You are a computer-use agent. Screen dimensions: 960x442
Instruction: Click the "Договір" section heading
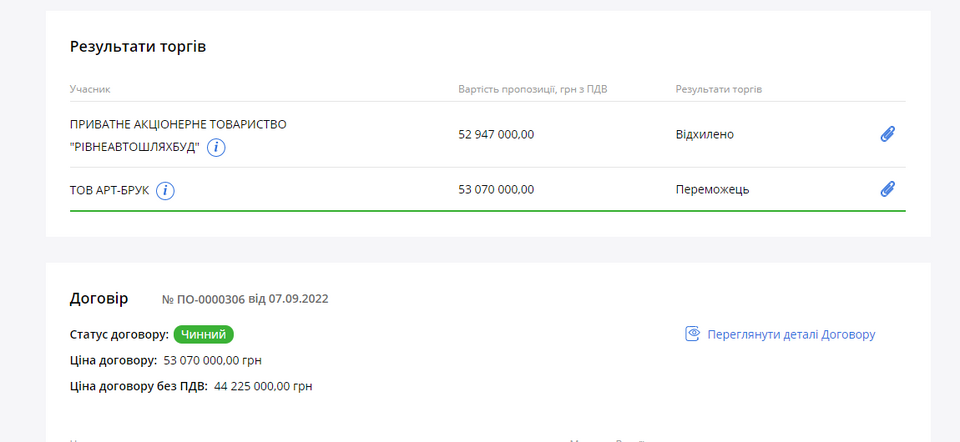click(x=99, y=298)
